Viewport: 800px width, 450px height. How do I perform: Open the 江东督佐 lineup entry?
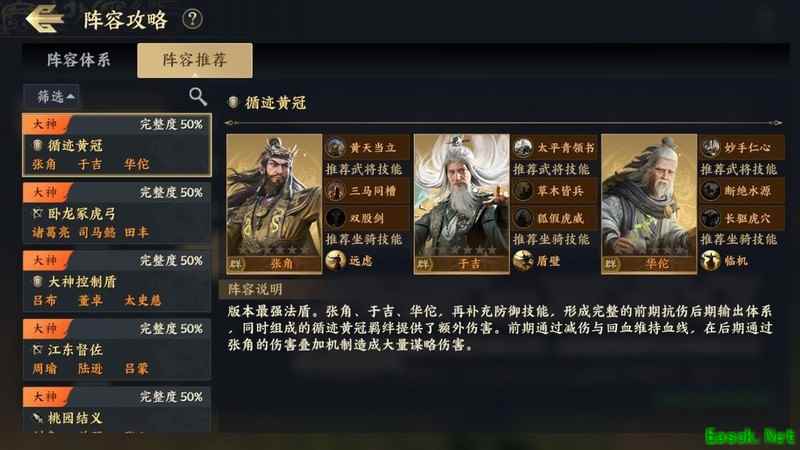pyautogui.click(x=117, y=349)
